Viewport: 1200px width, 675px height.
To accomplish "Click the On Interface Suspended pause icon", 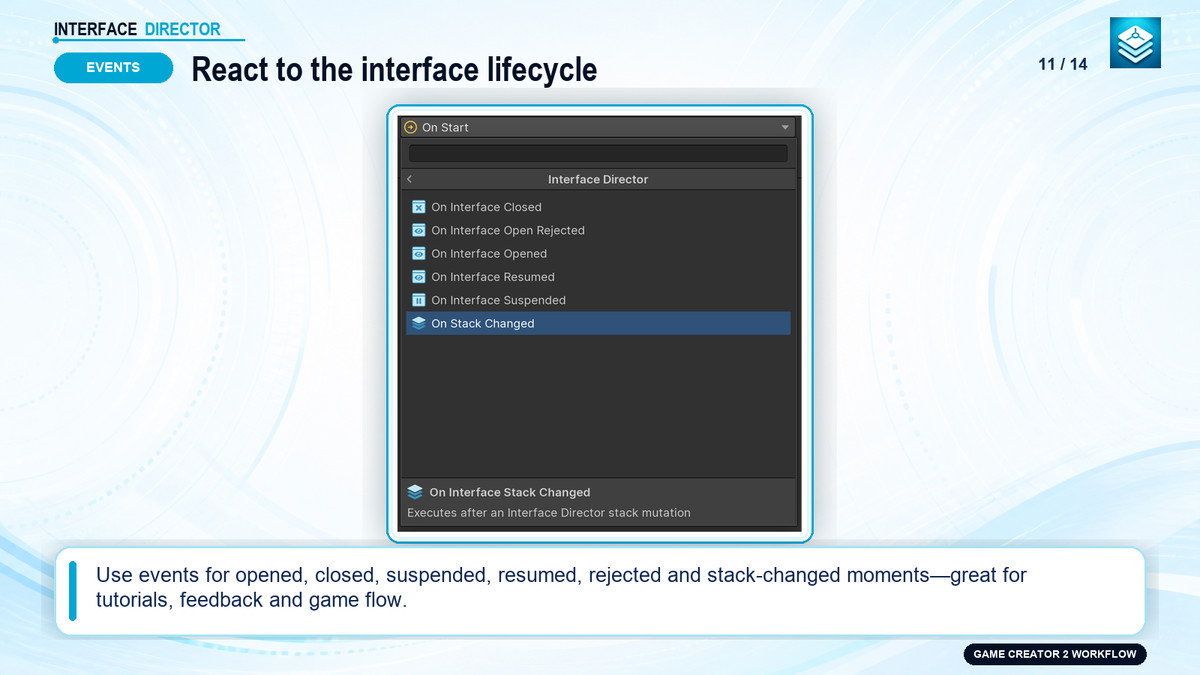I will pos(419,300).
